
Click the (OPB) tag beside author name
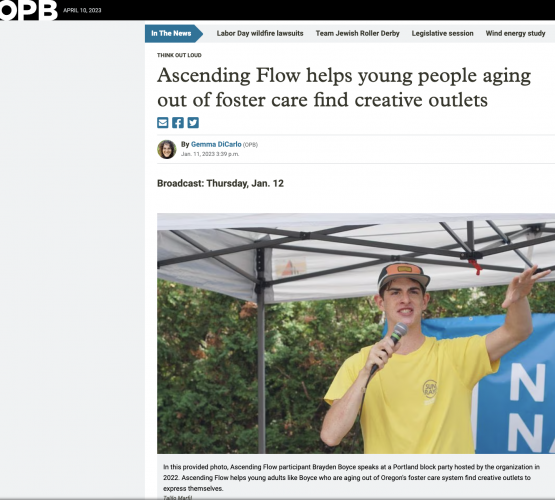pyautogui.click(x=250, y=145)
